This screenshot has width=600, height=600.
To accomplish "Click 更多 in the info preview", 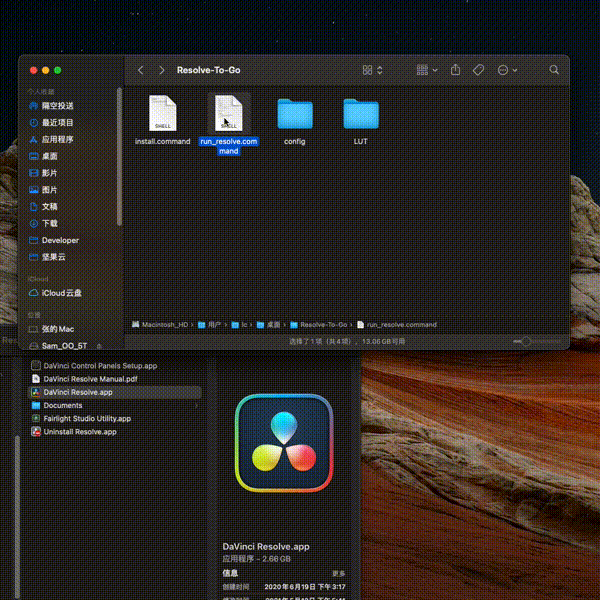I will point(339,573).
